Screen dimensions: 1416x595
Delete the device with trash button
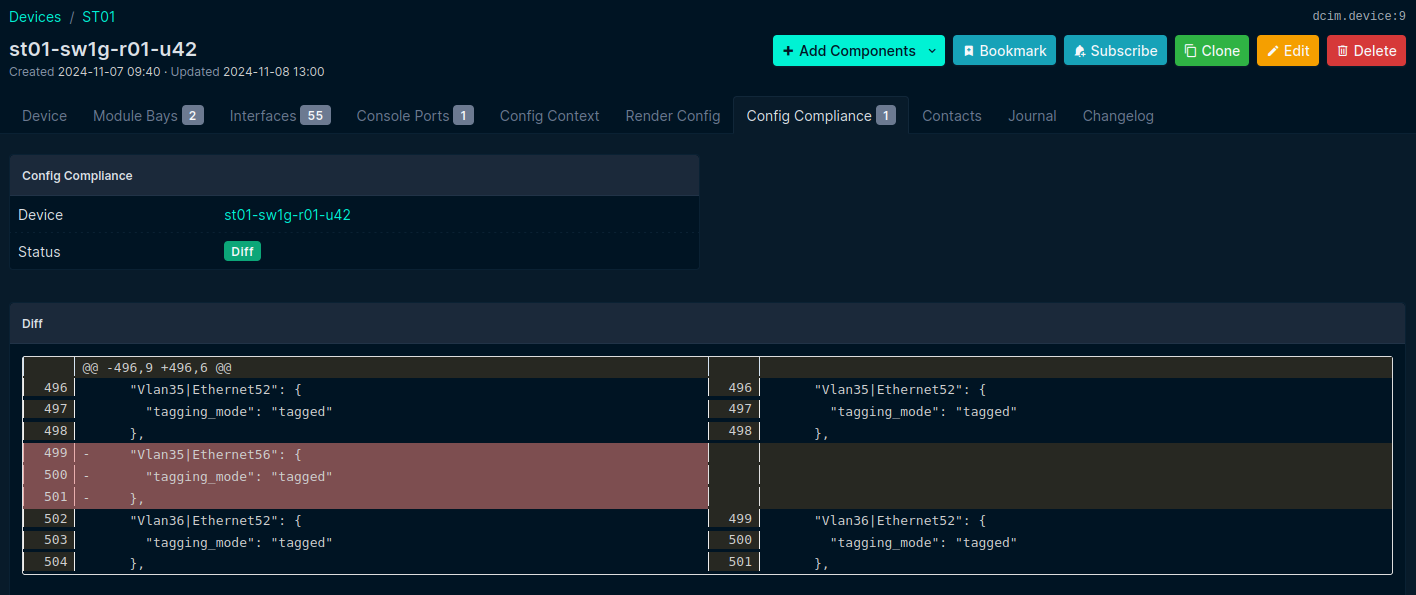point(1366,51)
